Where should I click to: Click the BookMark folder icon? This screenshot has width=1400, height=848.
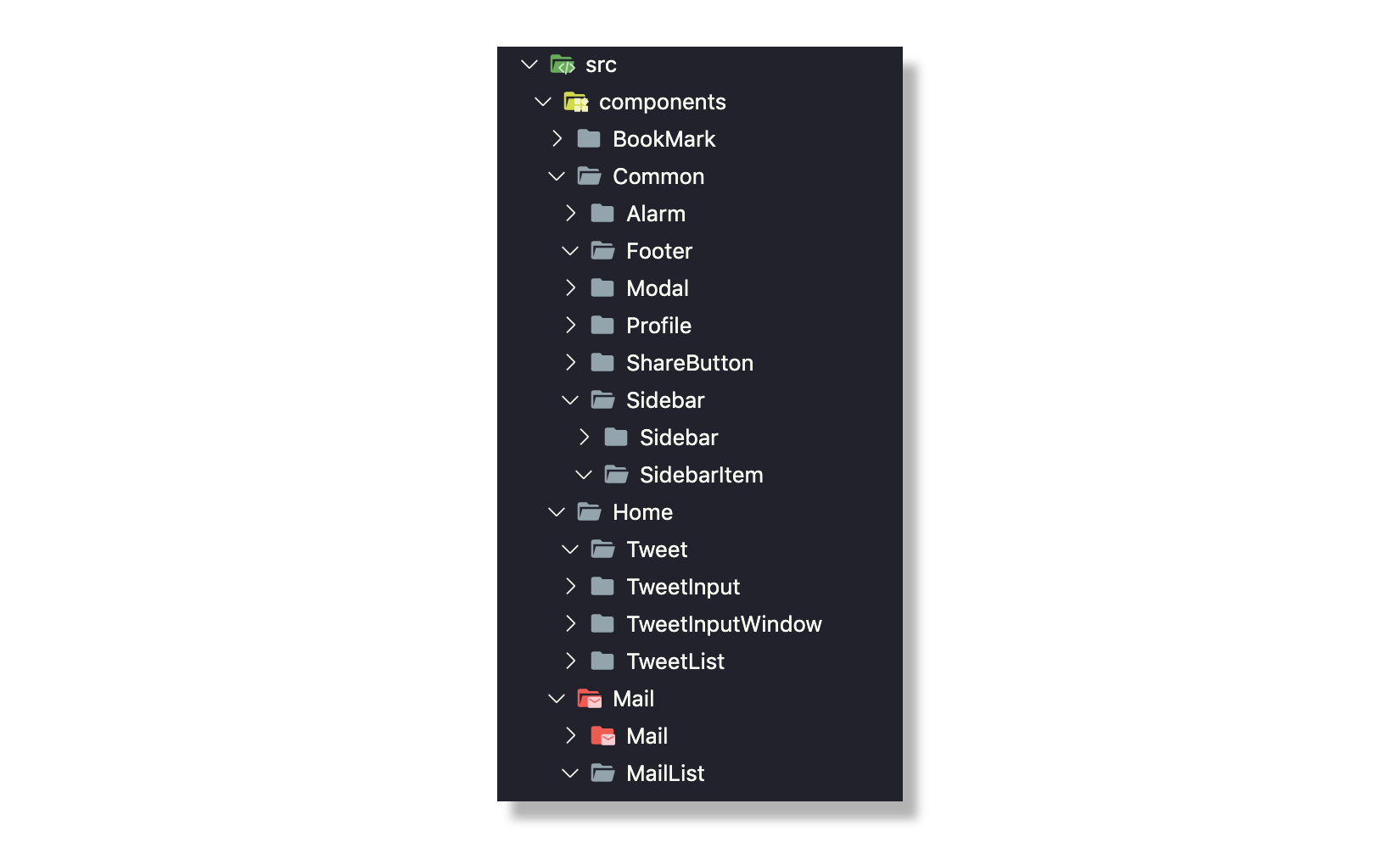tap(589, 139)
